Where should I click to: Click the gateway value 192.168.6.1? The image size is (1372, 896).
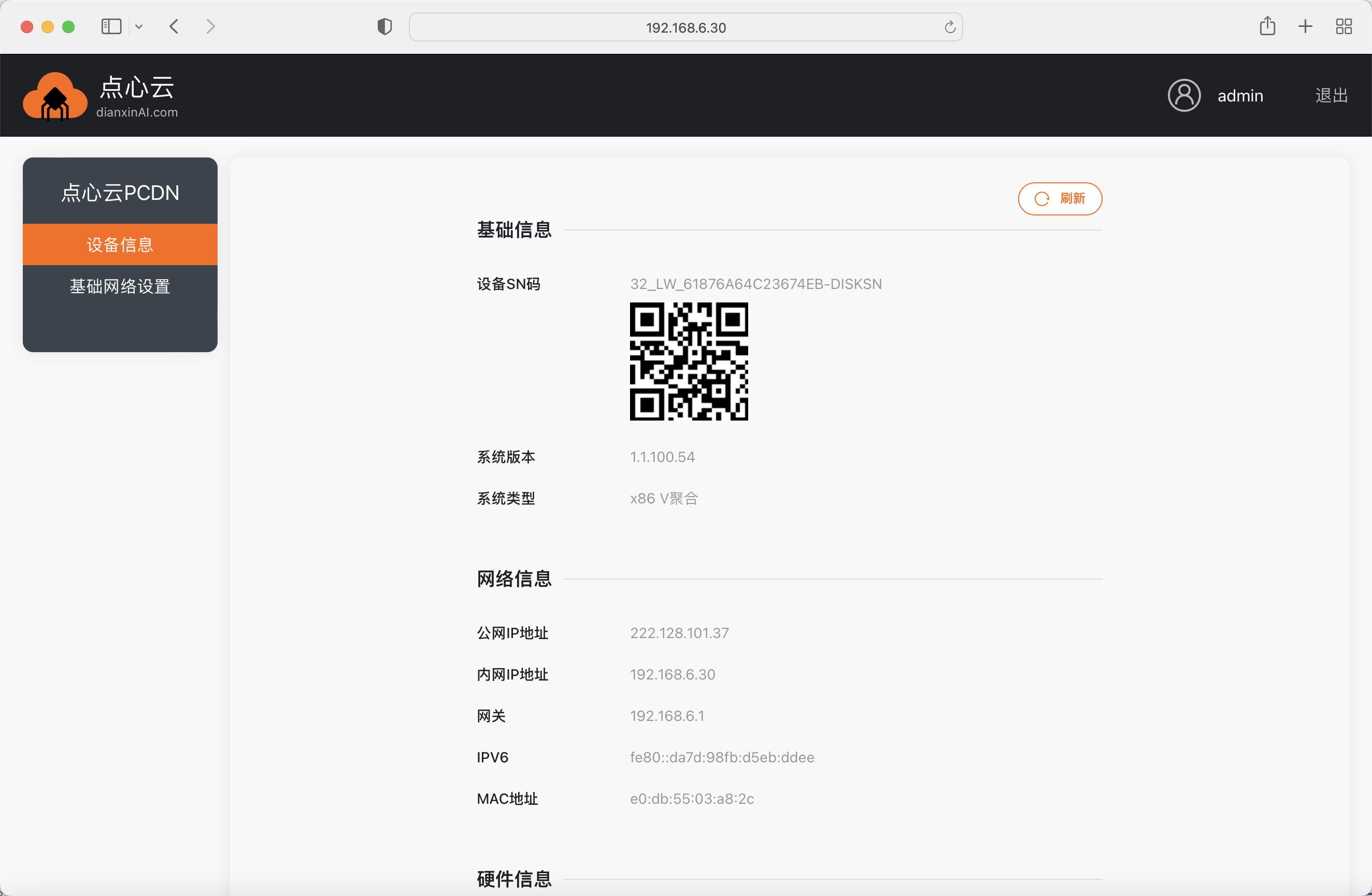[x=667, y=716]
